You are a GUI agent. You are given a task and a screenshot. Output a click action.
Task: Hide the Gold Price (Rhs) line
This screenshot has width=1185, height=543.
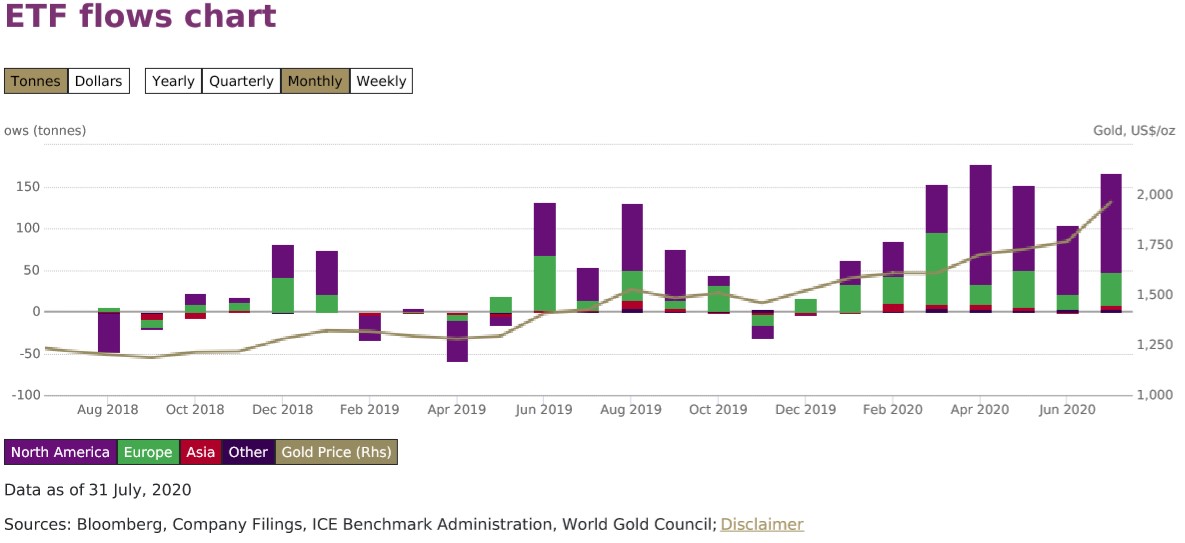point(336,452)
